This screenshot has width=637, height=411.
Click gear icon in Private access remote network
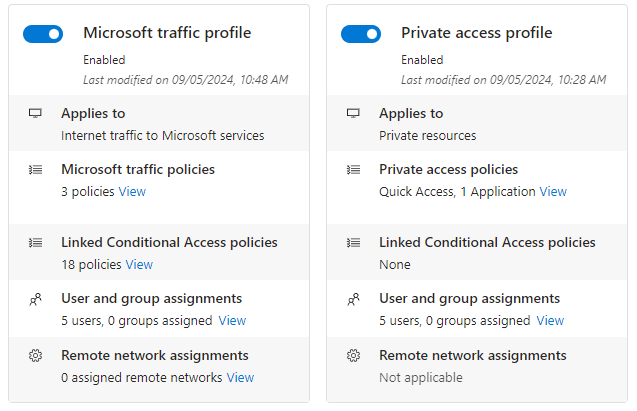353,356
